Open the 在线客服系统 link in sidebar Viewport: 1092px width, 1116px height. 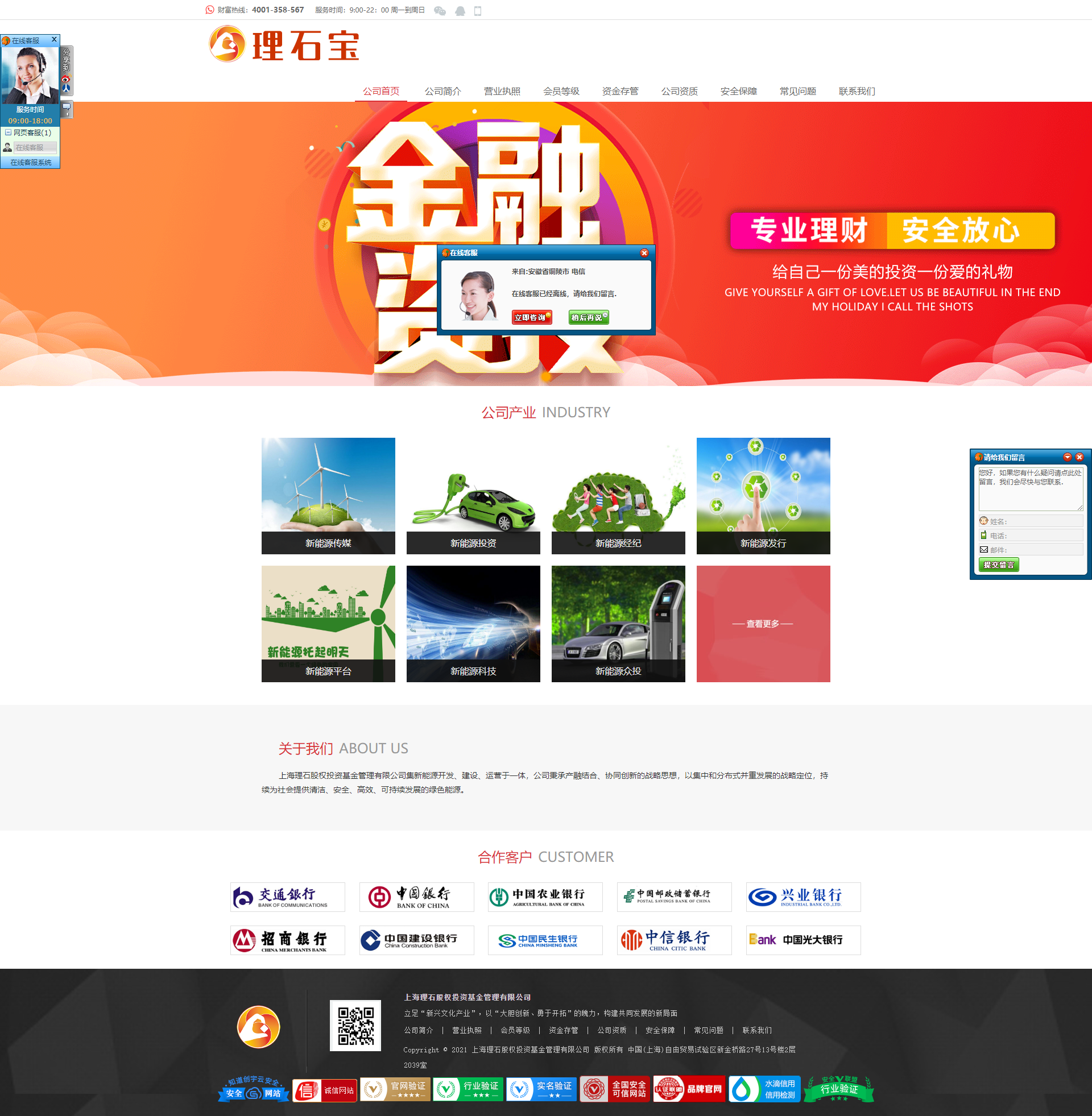coord(30,162)
